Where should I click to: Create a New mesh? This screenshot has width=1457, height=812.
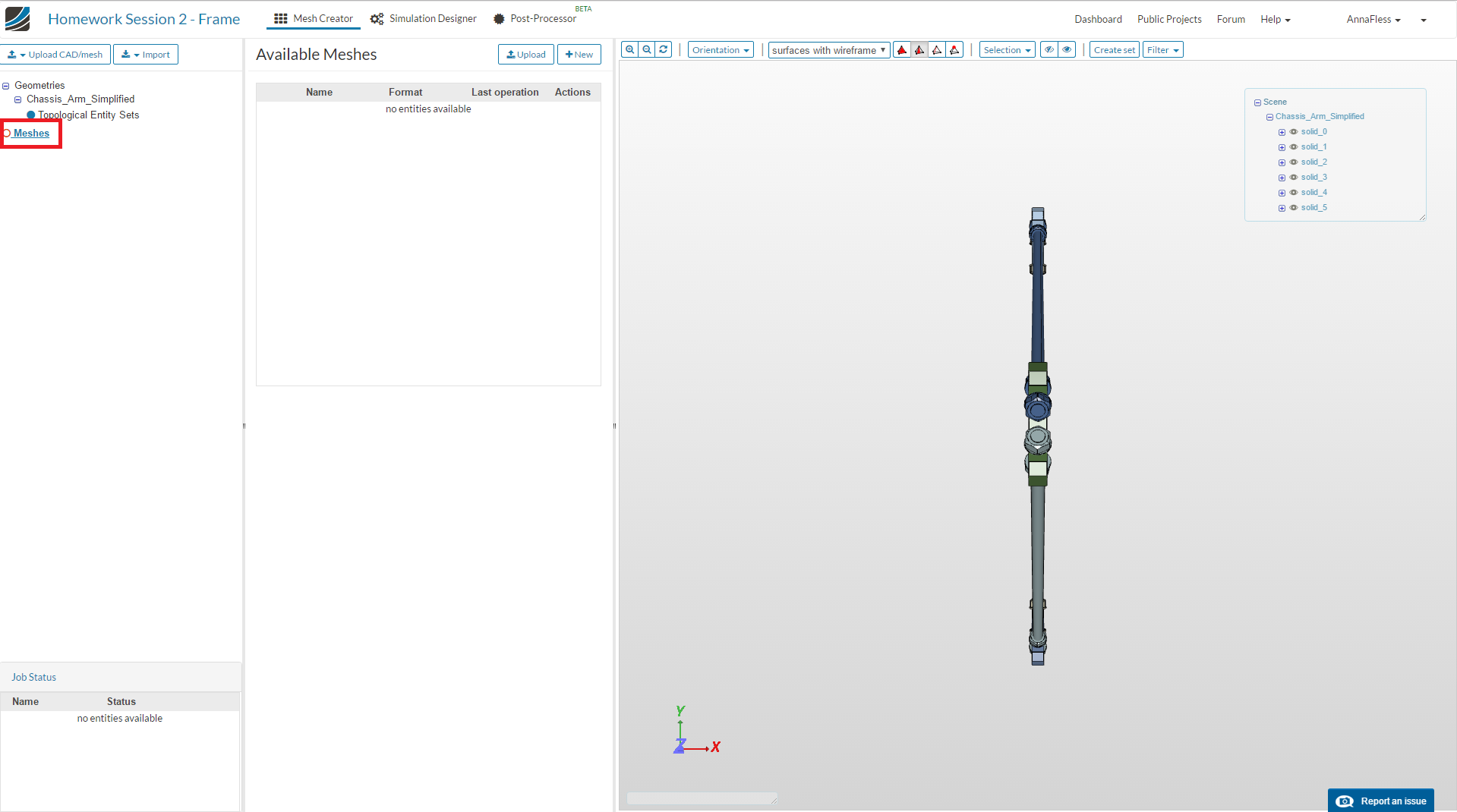579,55
